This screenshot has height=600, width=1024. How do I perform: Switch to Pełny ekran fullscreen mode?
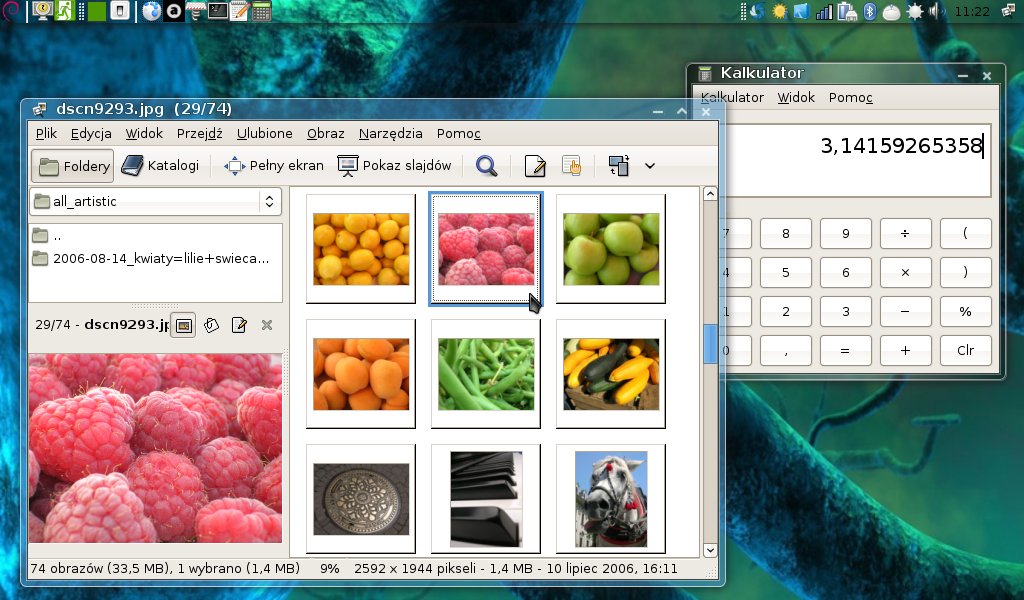pyautogui.click(x=274, y=166)
